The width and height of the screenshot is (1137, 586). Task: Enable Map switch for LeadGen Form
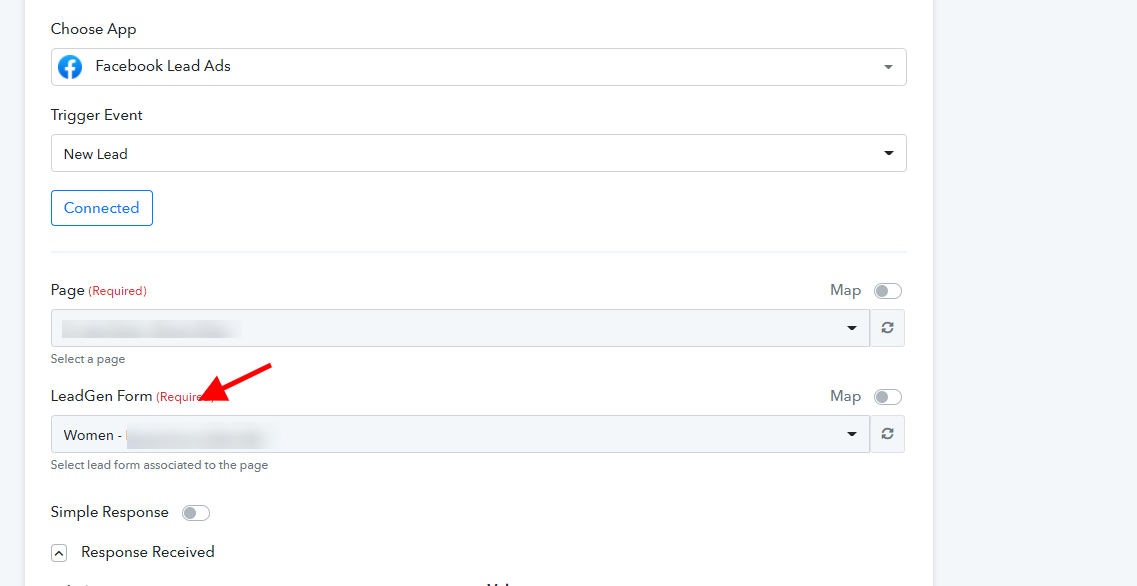click(x=887, y=397)
